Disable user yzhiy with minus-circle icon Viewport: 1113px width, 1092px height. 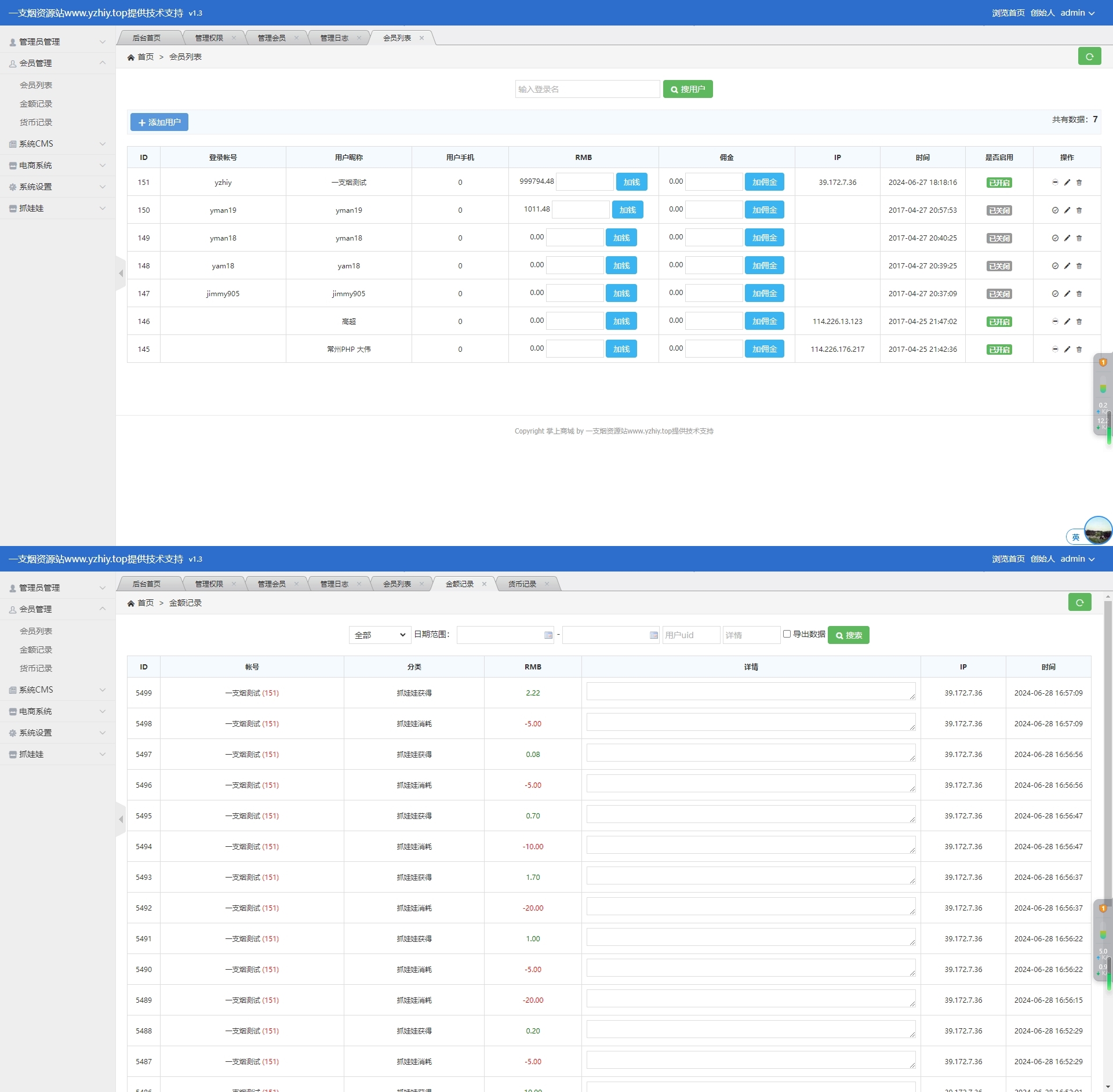pos(1055,182)
